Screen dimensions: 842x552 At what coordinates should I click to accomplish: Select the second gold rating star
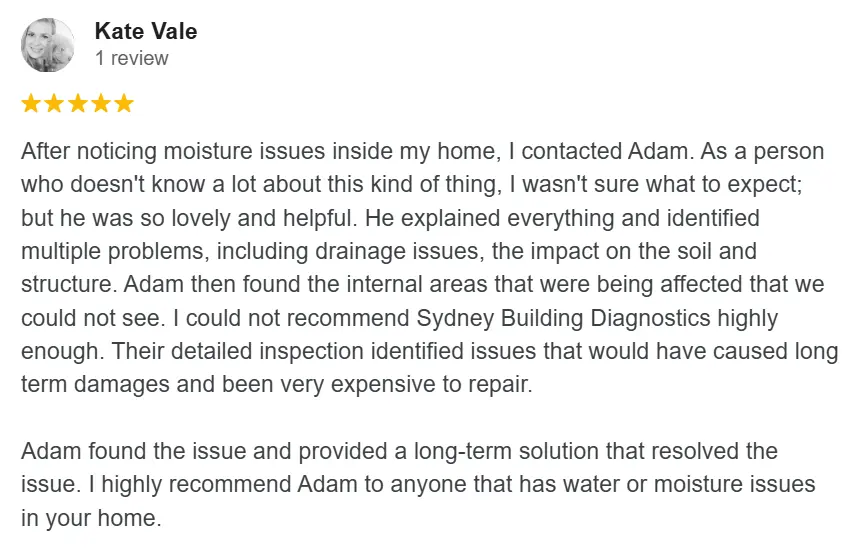(x=54, y=103)
